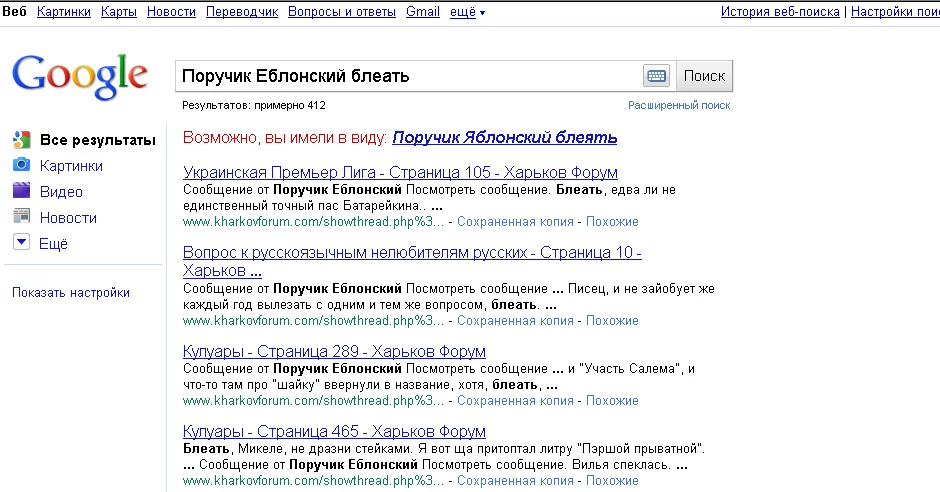Select "Новости" sidebar text filter
The image size is (940, 492).
(68, 218)
